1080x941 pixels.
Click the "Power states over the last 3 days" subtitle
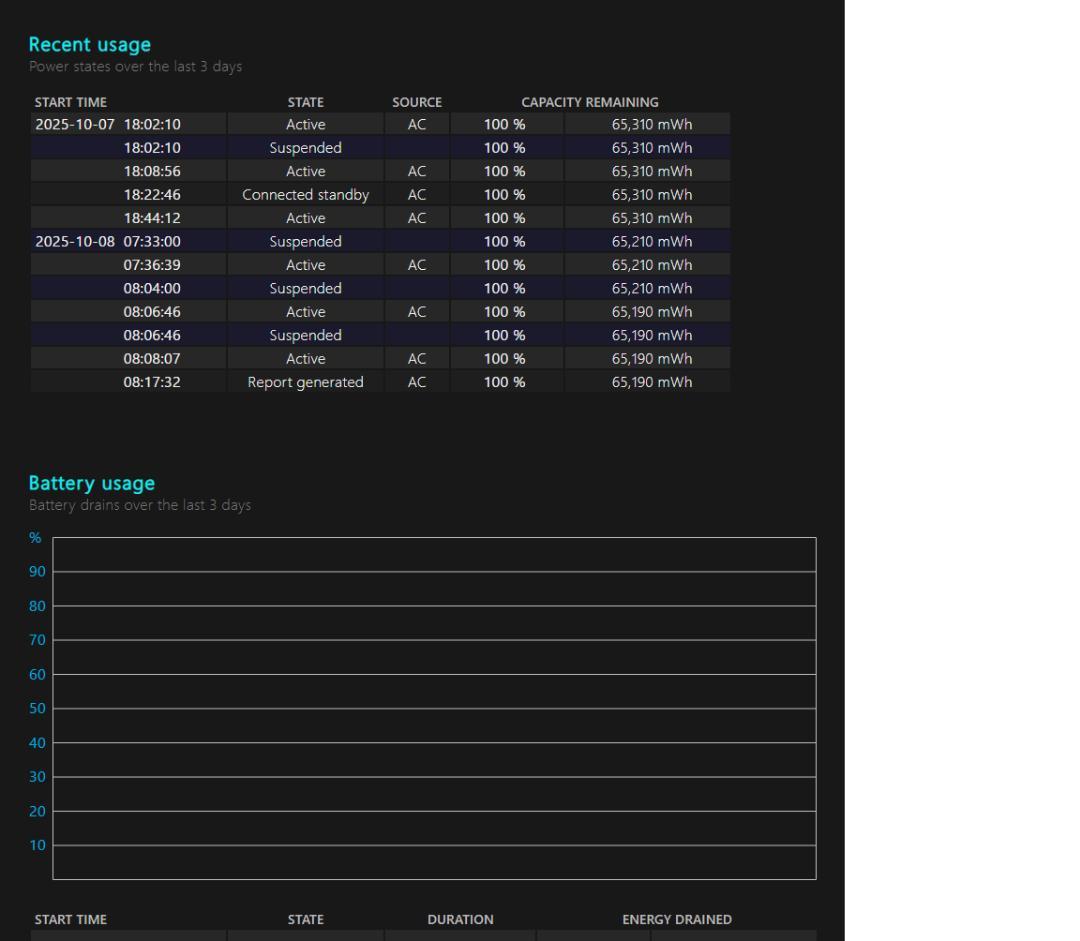tap(135, 67)
